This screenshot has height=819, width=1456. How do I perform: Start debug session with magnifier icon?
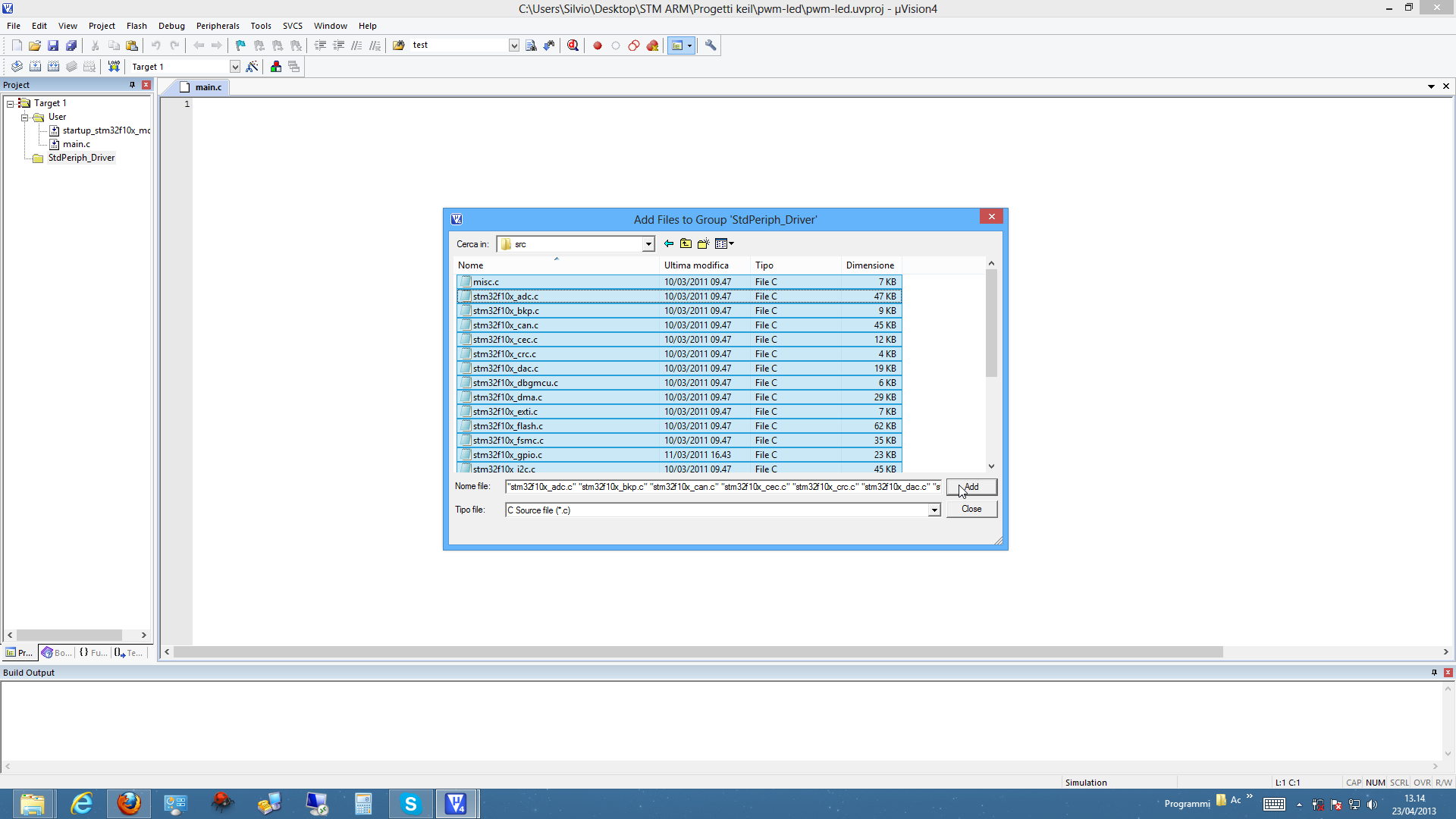[x=573, y=45]
